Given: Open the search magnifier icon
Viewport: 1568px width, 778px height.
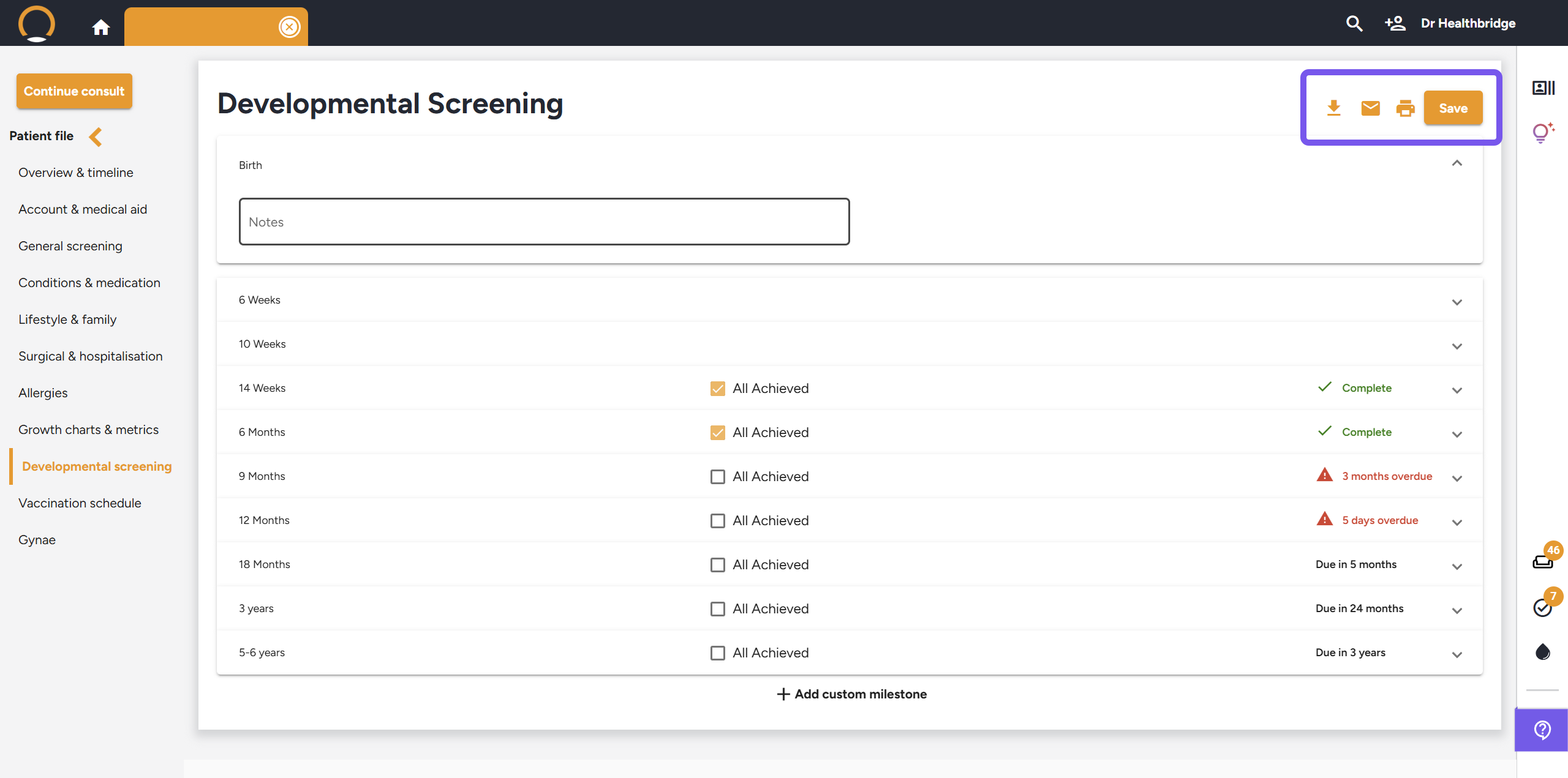Looking at the screenshot, I should (1354, 24).
